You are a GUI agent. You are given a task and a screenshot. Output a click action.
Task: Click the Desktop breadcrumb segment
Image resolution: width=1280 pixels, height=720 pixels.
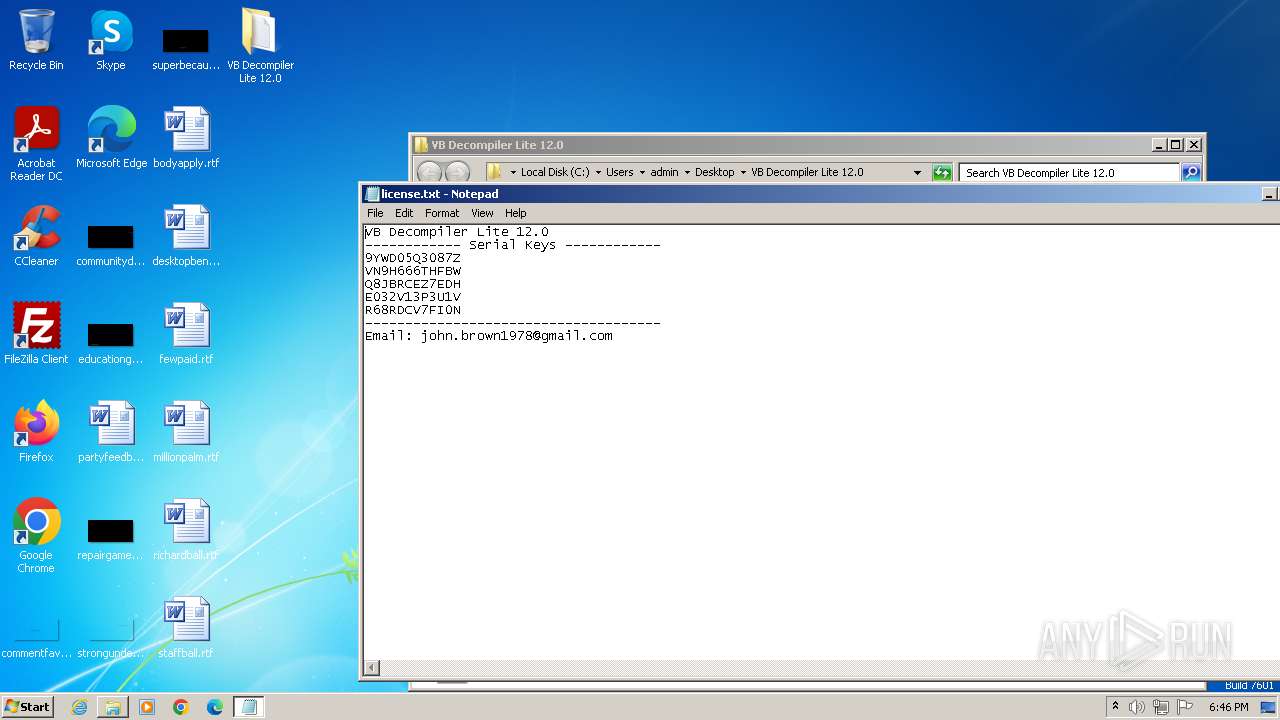point(714,172)
